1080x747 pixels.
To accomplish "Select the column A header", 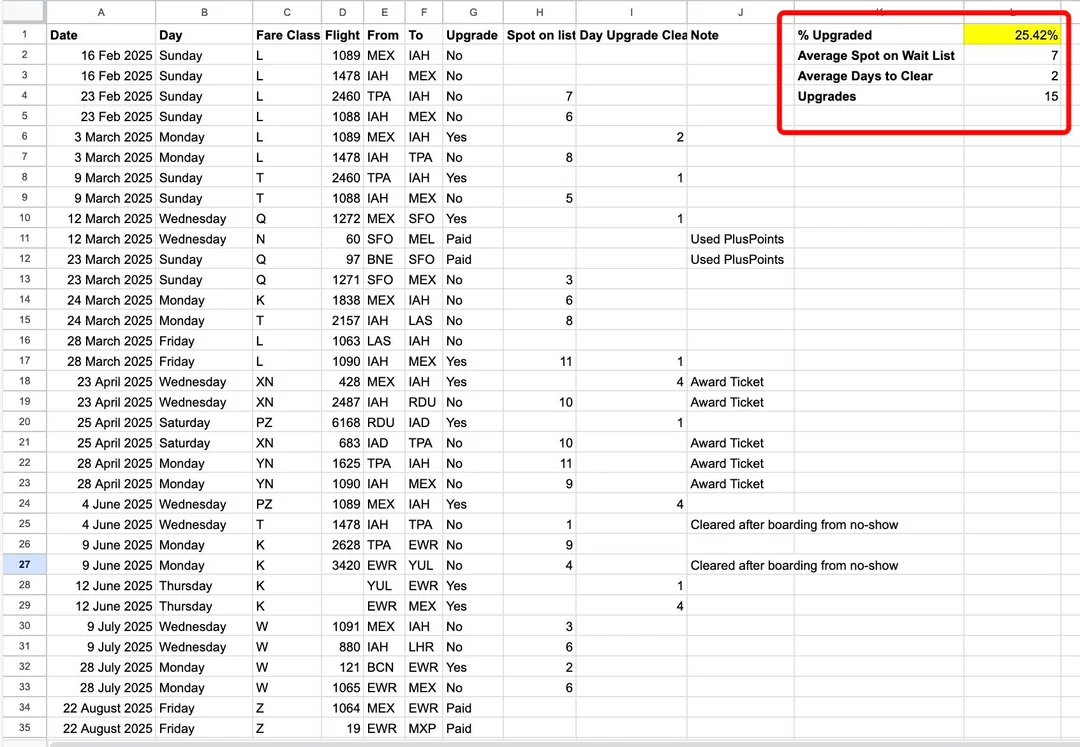I will [x=101, y=12].
